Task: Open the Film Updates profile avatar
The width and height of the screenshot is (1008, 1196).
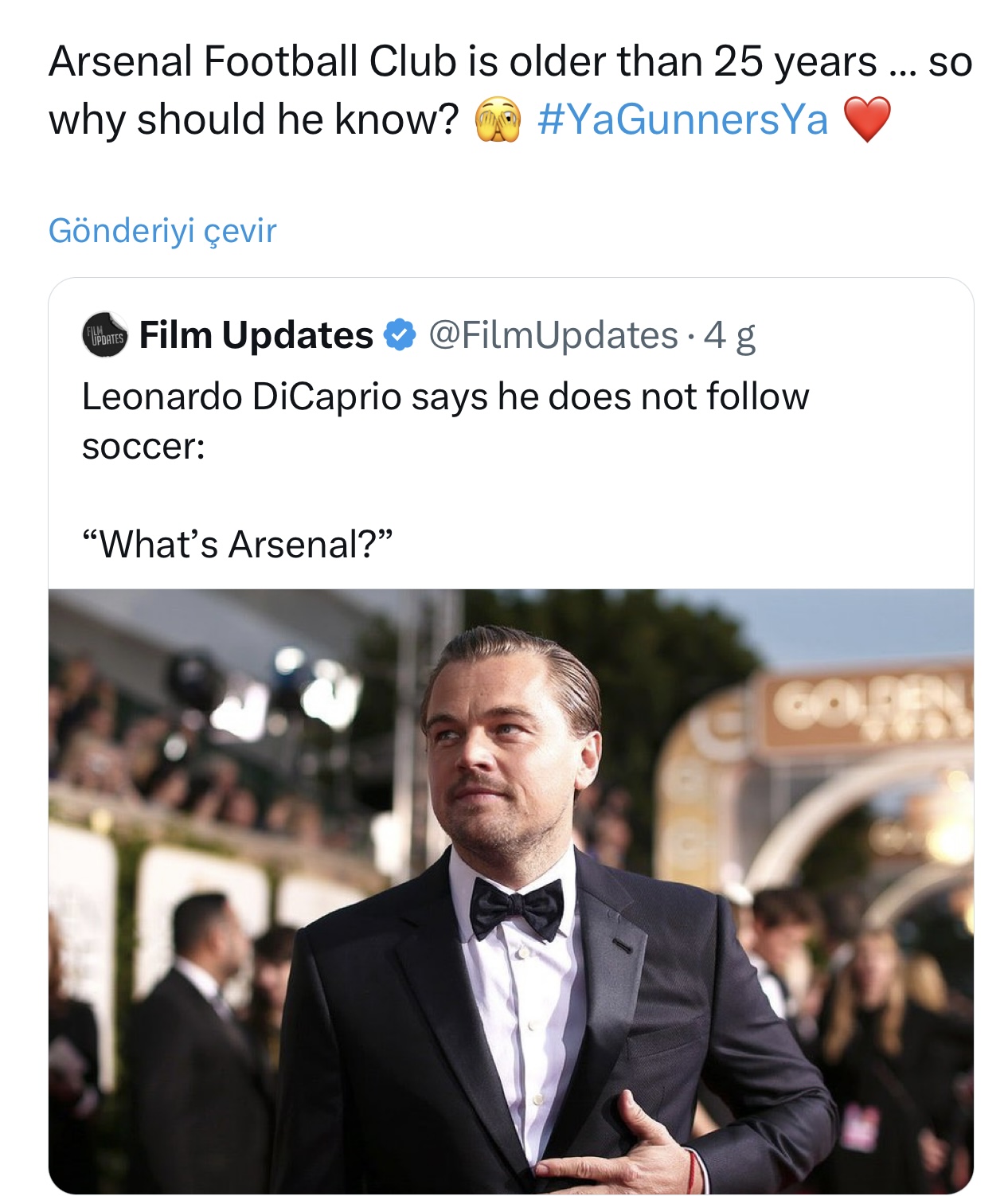Action: click(104, 335)
